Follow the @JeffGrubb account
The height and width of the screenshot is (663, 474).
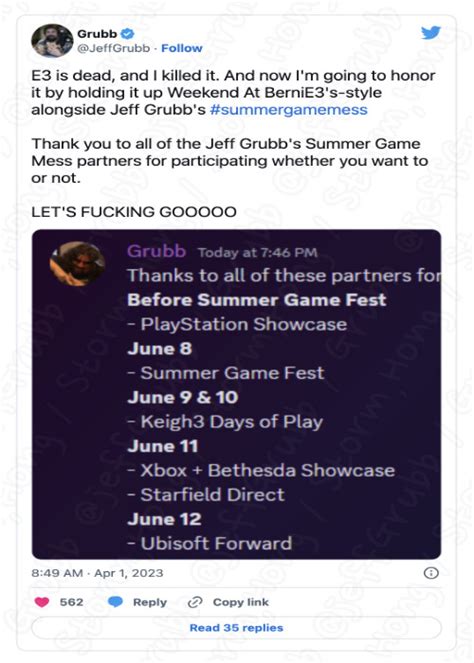182,48
